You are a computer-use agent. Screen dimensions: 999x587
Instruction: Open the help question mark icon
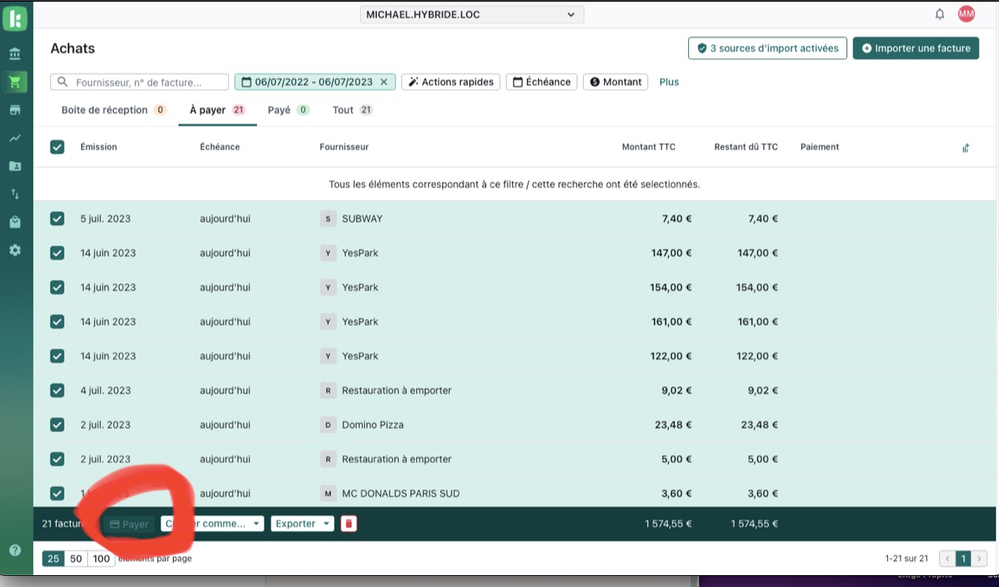pos(15,550)
